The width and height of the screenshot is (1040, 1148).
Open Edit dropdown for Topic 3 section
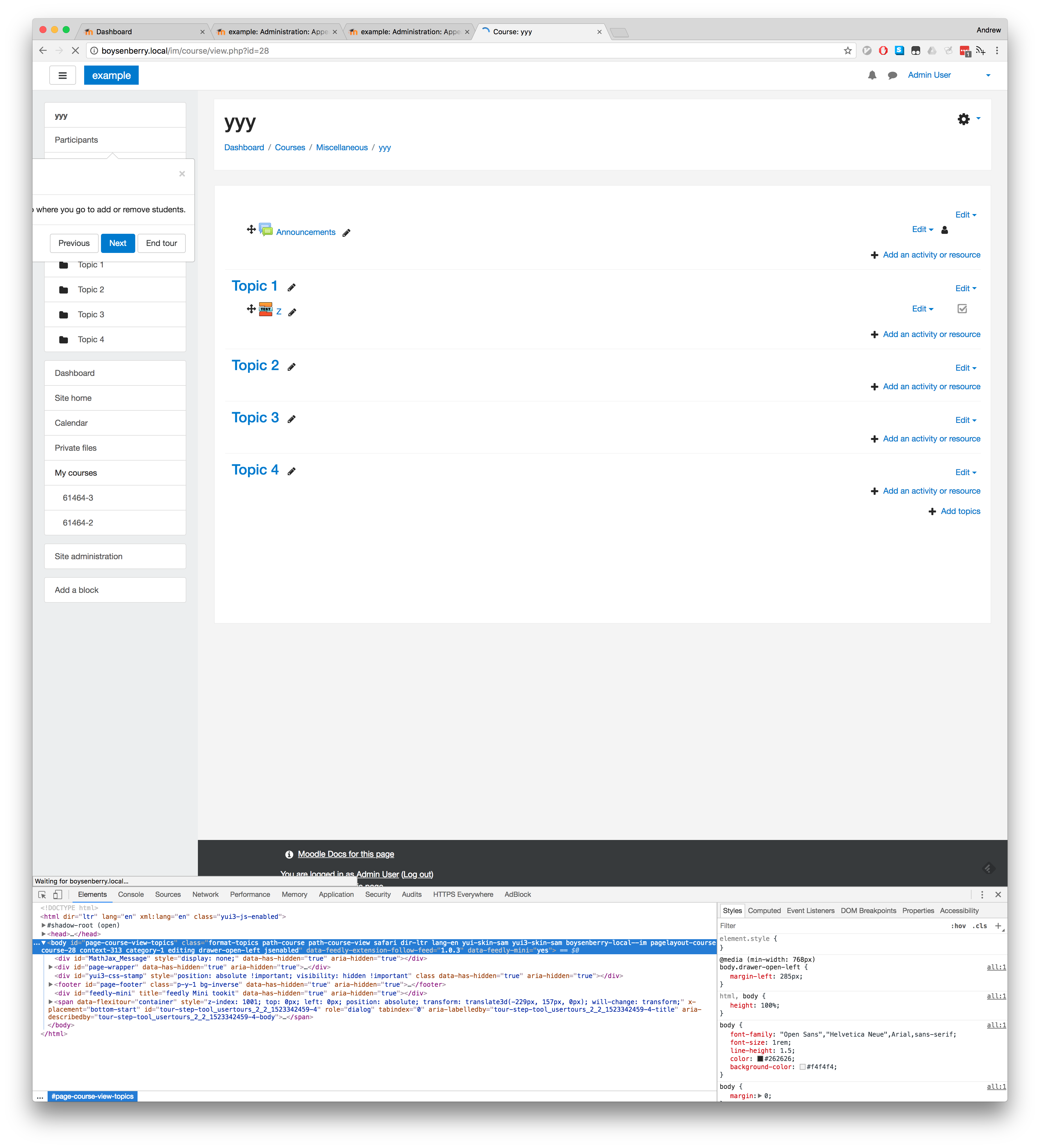tap(966, 420)
